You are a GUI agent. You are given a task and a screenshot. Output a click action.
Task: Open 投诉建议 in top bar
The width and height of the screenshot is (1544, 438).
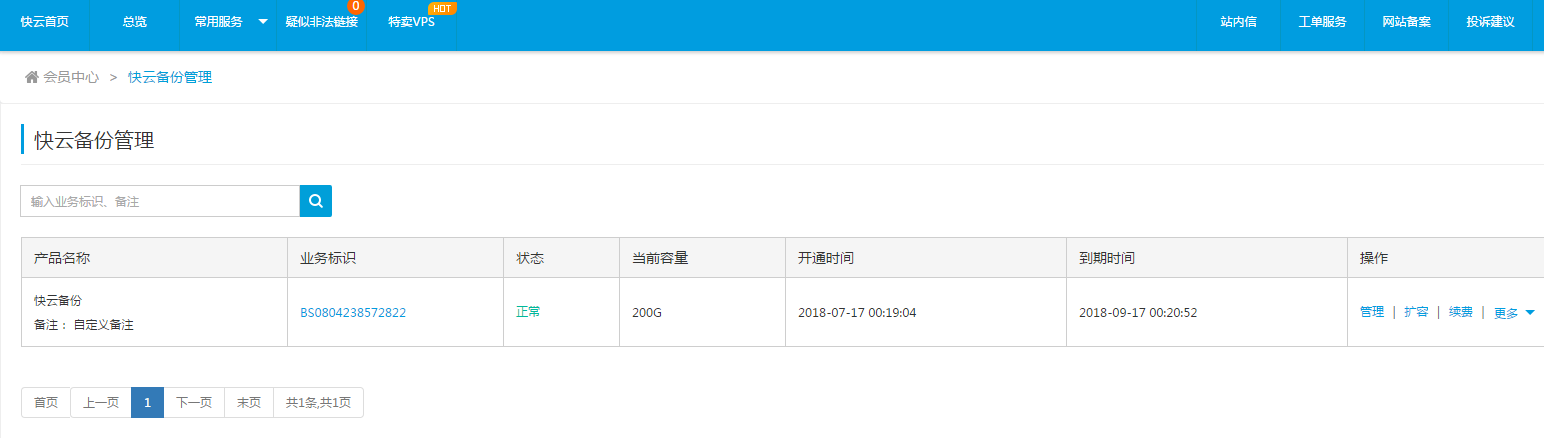1491,22
